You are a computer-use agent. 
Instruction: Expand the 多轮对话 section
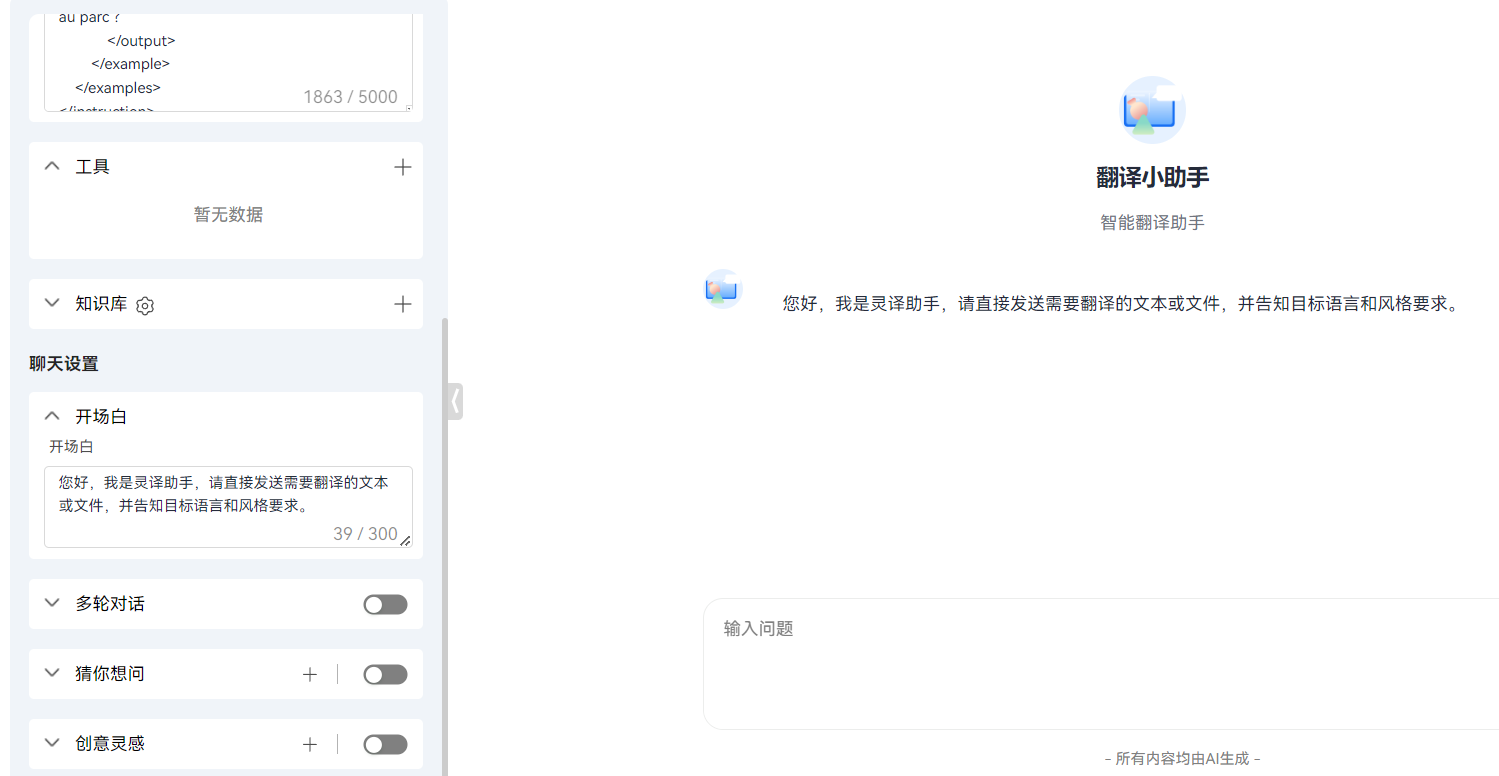click(x=52, y=604)
